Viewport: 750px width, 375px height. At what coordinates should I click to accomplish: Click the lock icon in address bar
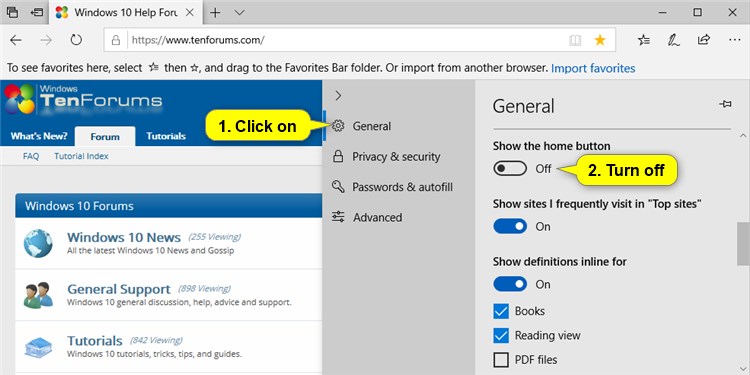116,40
